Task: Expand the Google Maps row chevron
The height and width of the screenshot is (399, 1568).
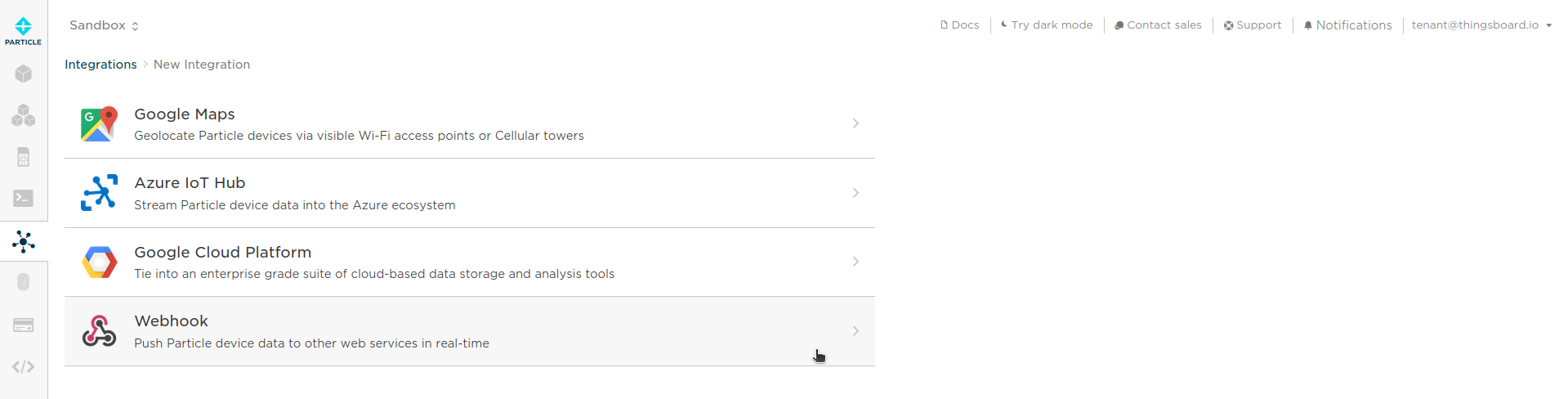Action: (x=855, y=123)
